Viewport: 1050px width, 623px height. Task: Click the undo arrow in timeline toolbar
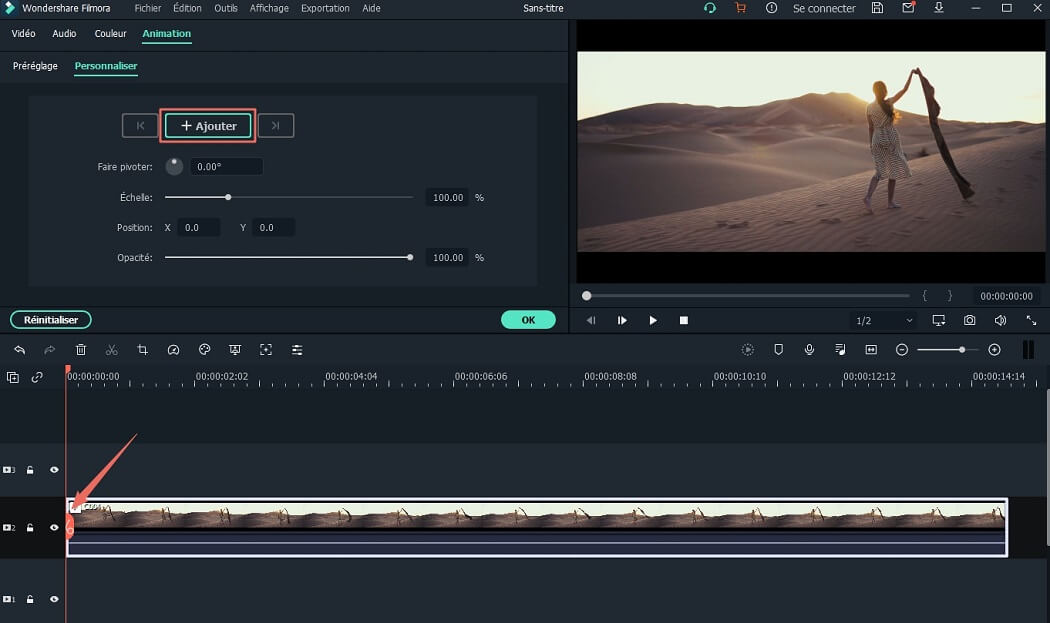point(19,350)
